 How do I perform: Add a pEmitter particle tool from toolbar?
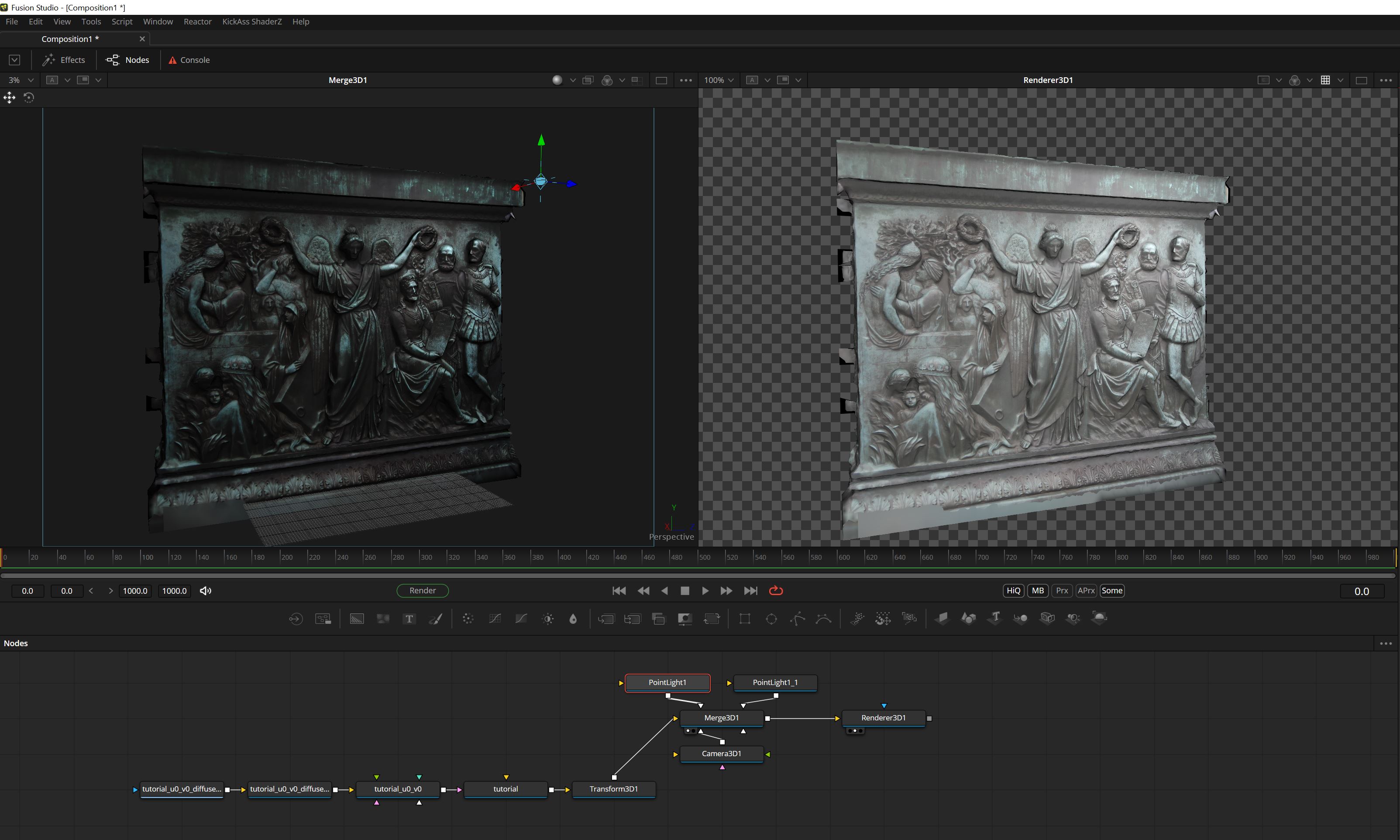pos(857,619)
